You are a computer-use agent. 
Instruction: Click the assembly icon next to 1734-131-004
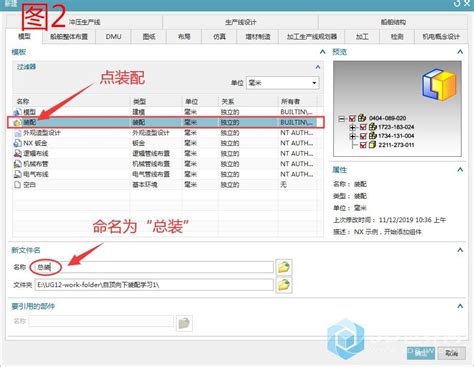click(x=373, y=136)
